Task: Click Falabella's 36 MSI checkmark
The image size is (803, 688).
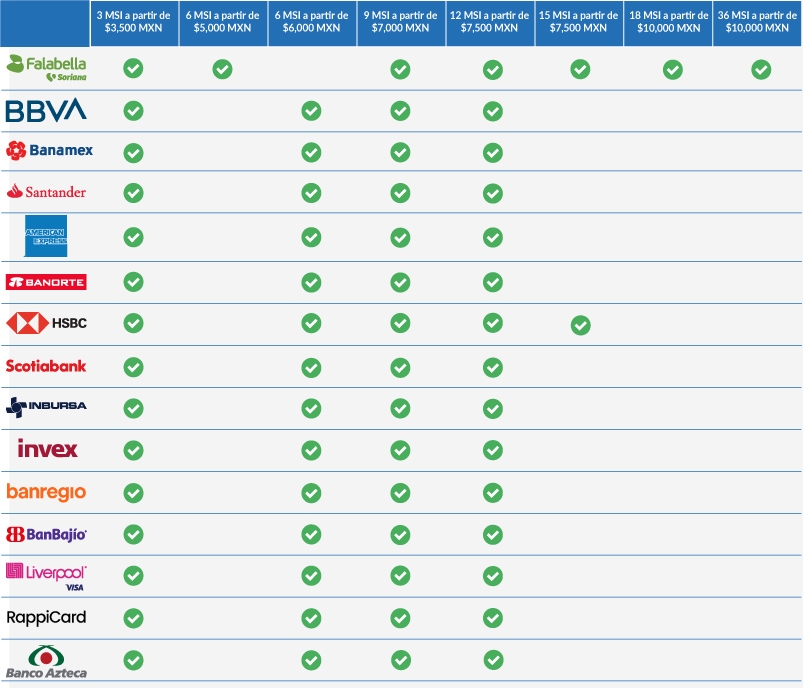Action: [x=761, y=69]
